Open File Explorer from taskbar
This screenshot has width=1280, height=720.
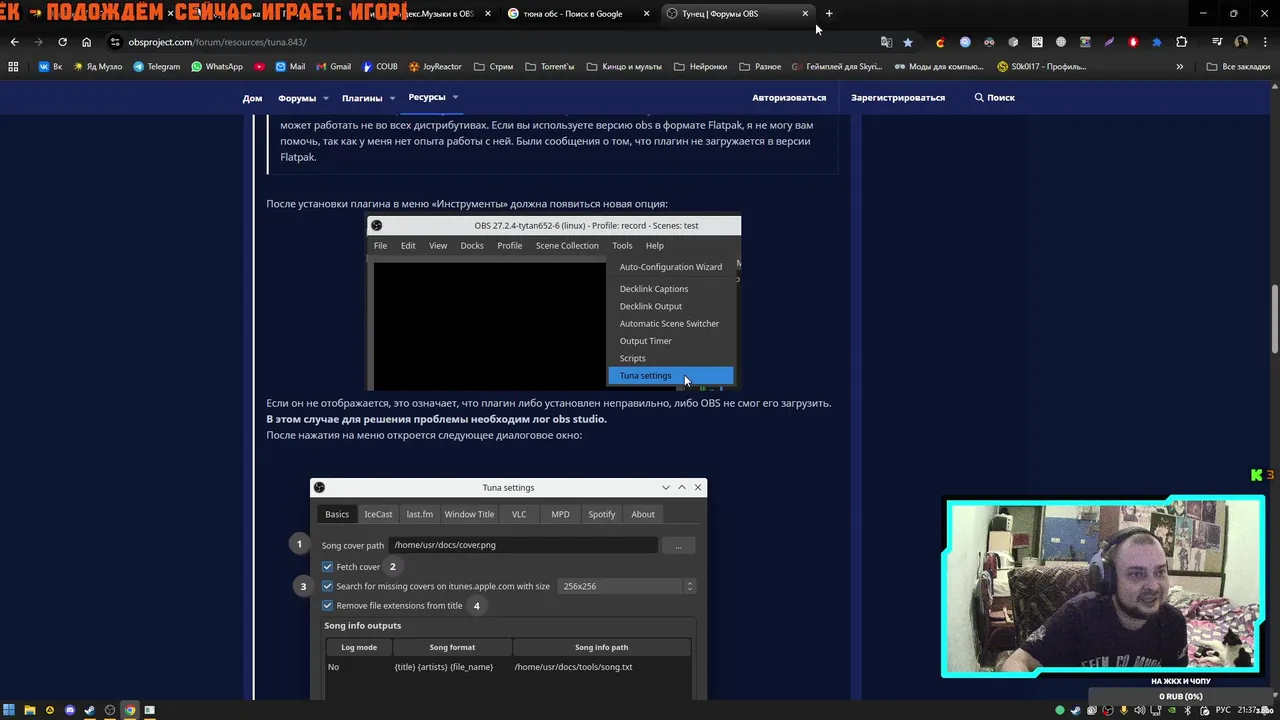29,710
